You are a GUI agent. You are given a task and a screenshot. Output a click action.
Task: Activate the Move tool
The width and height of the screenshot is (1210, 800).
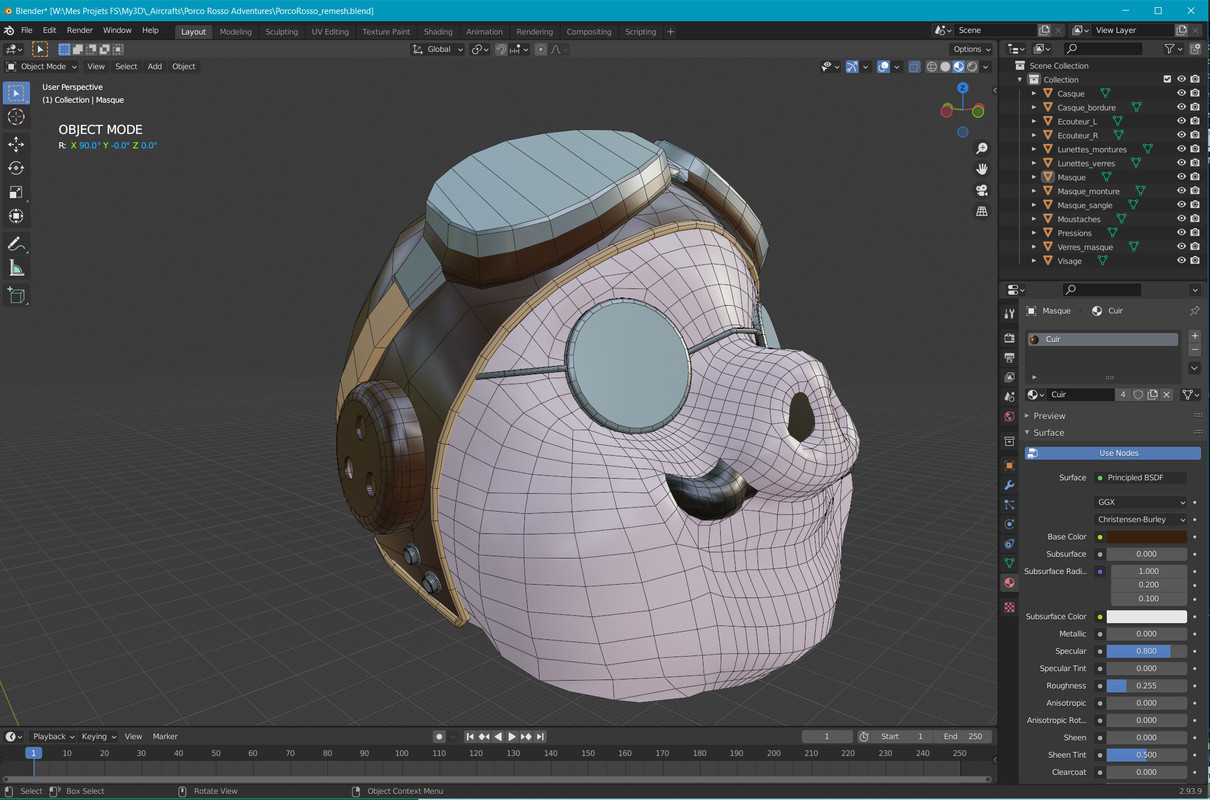tap(16, 144)
